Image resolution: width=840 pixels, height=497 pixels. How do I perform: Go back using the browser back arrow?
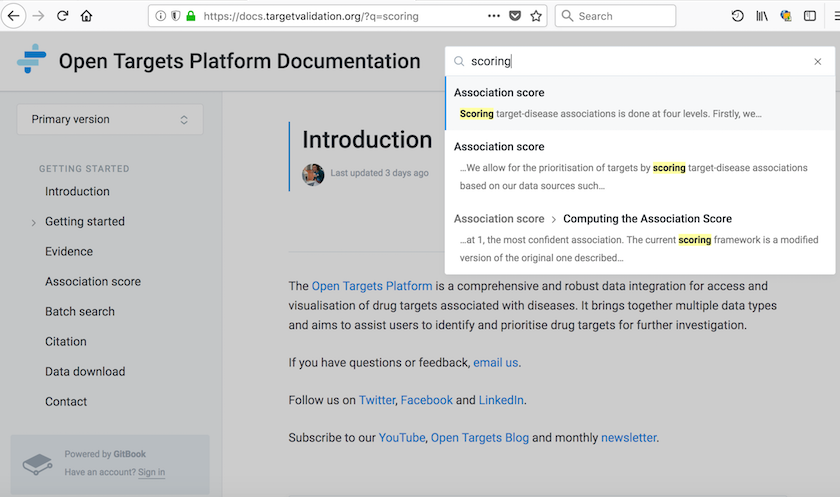coord(13,16)
